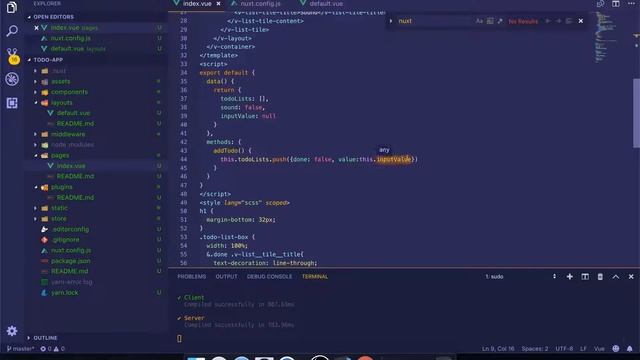Image resolution: width=640 pixels, height=360 pixels.
Task: Collapse the pages folder
Action: [x=60, y=156]
